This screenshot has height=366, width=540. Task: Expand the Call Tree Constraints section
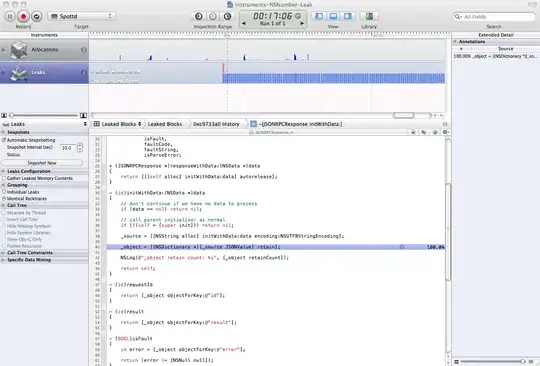pyautogui.click(x=3, y=253)
